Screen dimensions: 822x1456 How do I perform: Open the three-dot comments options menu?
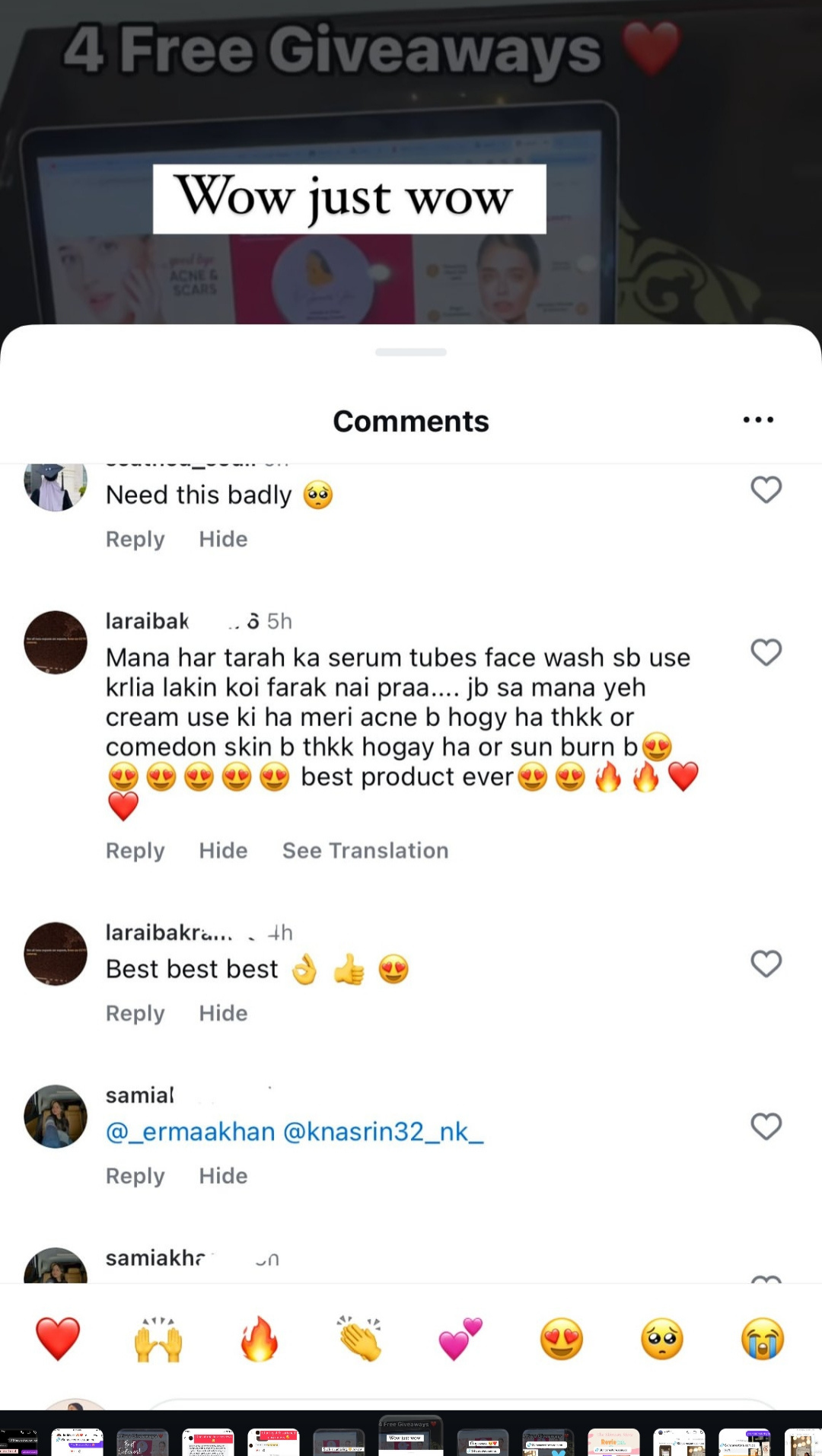[x=758, y=420]
